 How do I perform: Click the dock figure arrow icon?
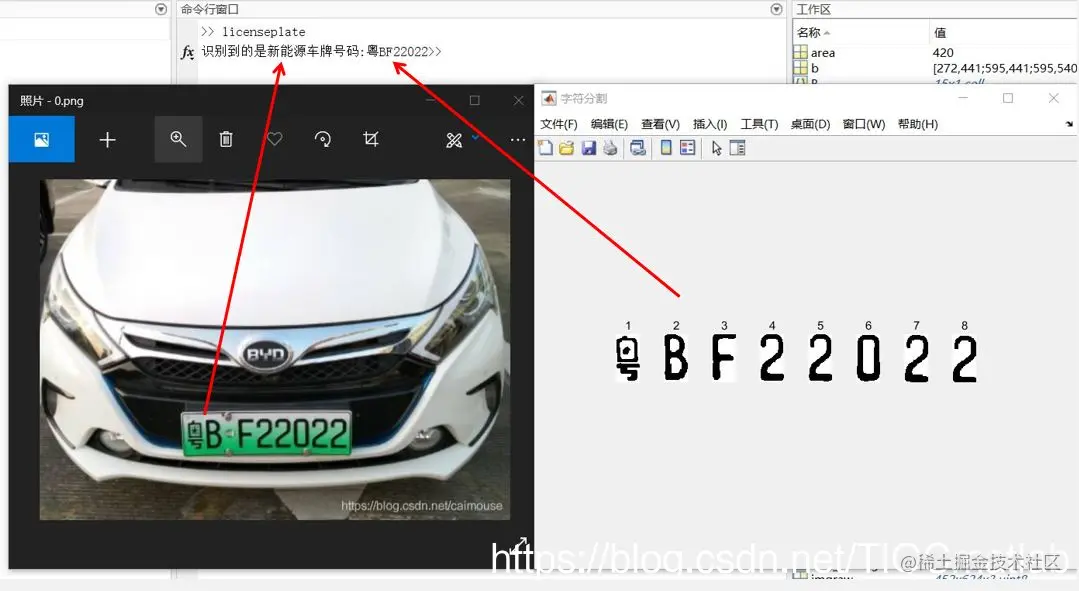[1069, 125]
